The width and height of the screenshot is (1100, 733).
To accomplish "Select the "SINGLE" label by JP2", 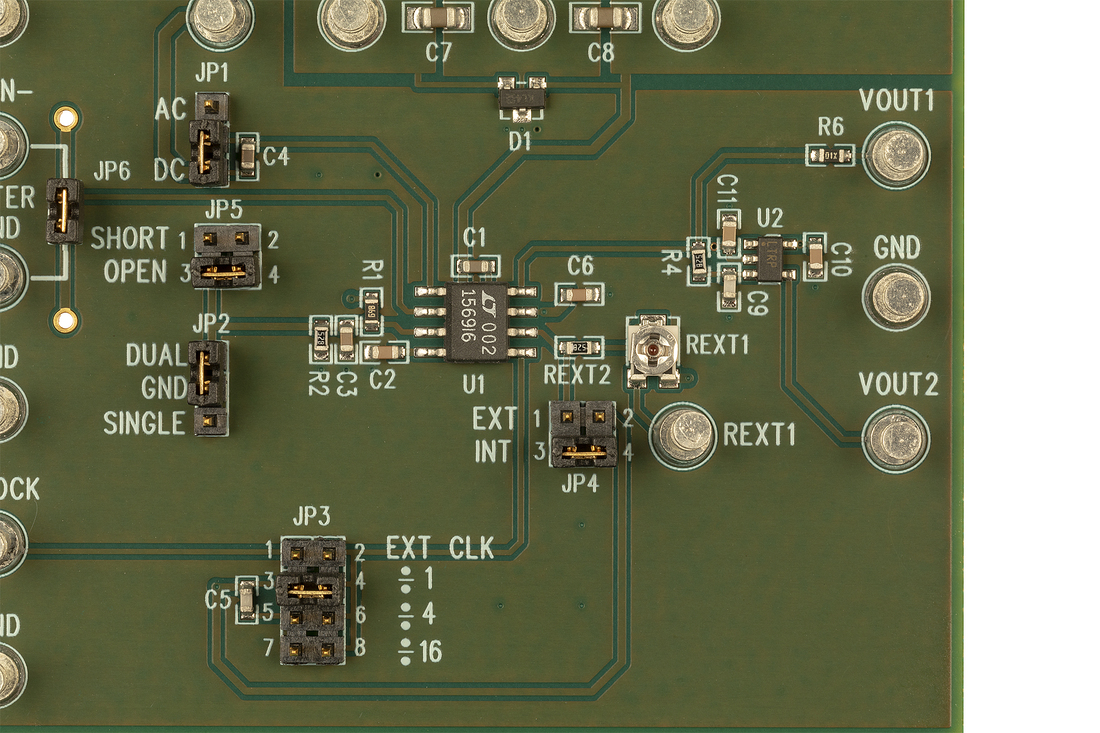I will point(145,423).
